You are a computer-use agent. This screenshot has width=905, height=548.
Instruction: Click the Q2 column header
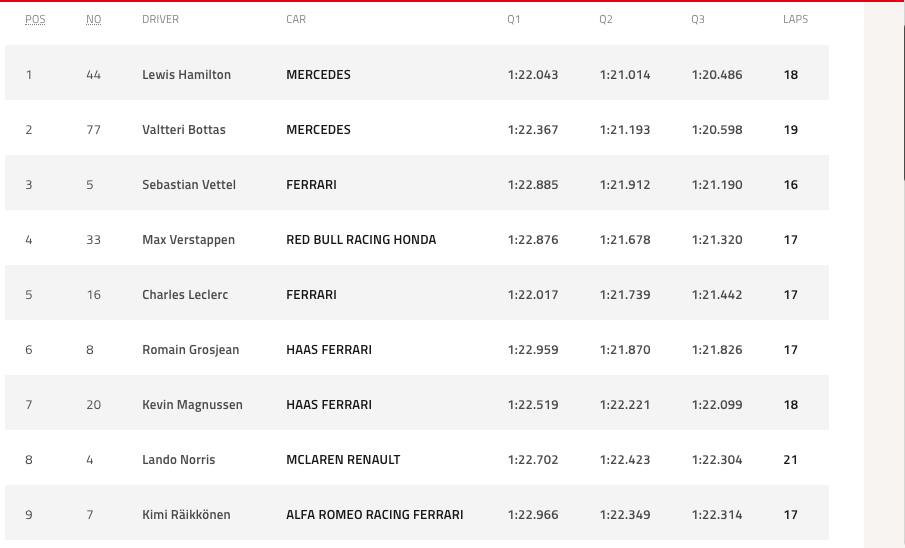605,19
